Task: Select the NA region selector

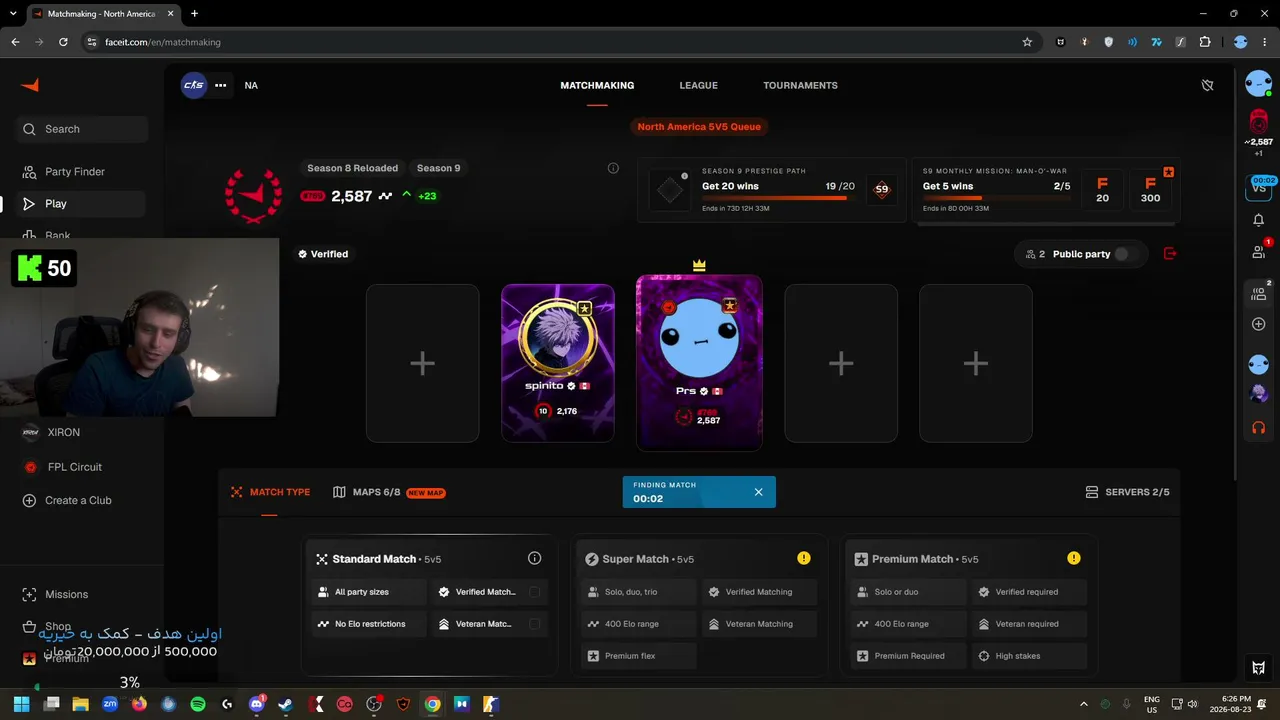Action: coord(251,85)
